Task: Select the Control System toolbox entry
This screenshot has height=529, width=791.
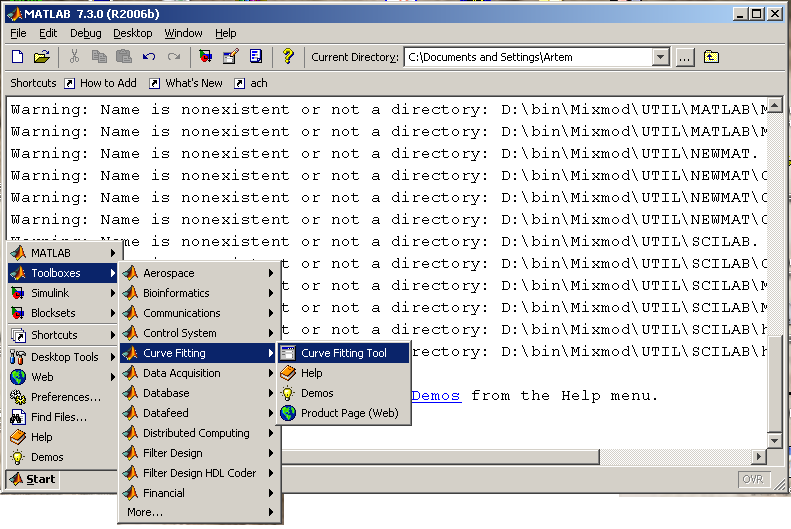Action: pyautogui.click(x=199, y=333)
